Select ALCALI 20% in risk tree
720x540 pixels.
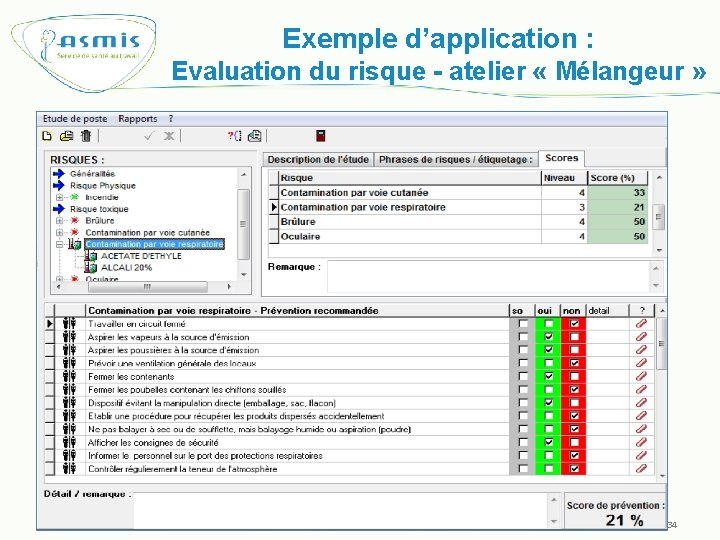[x=126, y=268]
